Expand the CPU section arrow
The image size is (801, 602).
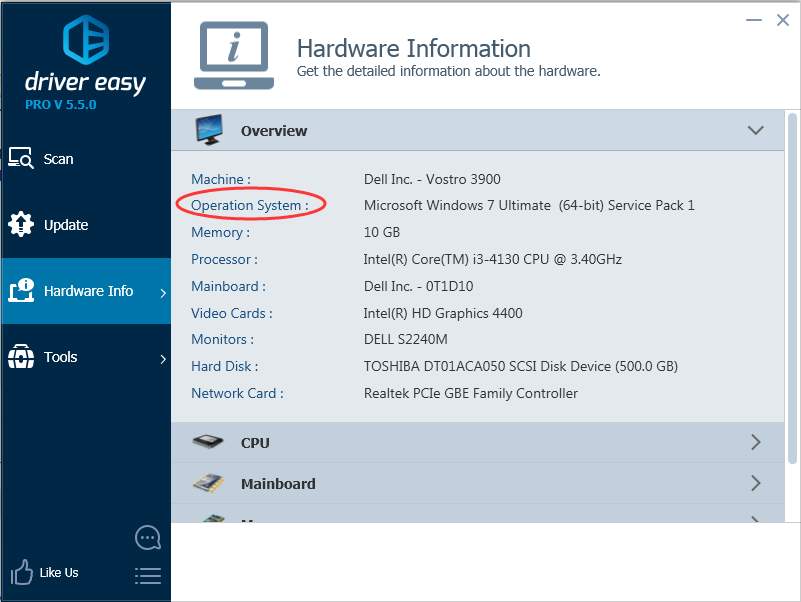755,443
